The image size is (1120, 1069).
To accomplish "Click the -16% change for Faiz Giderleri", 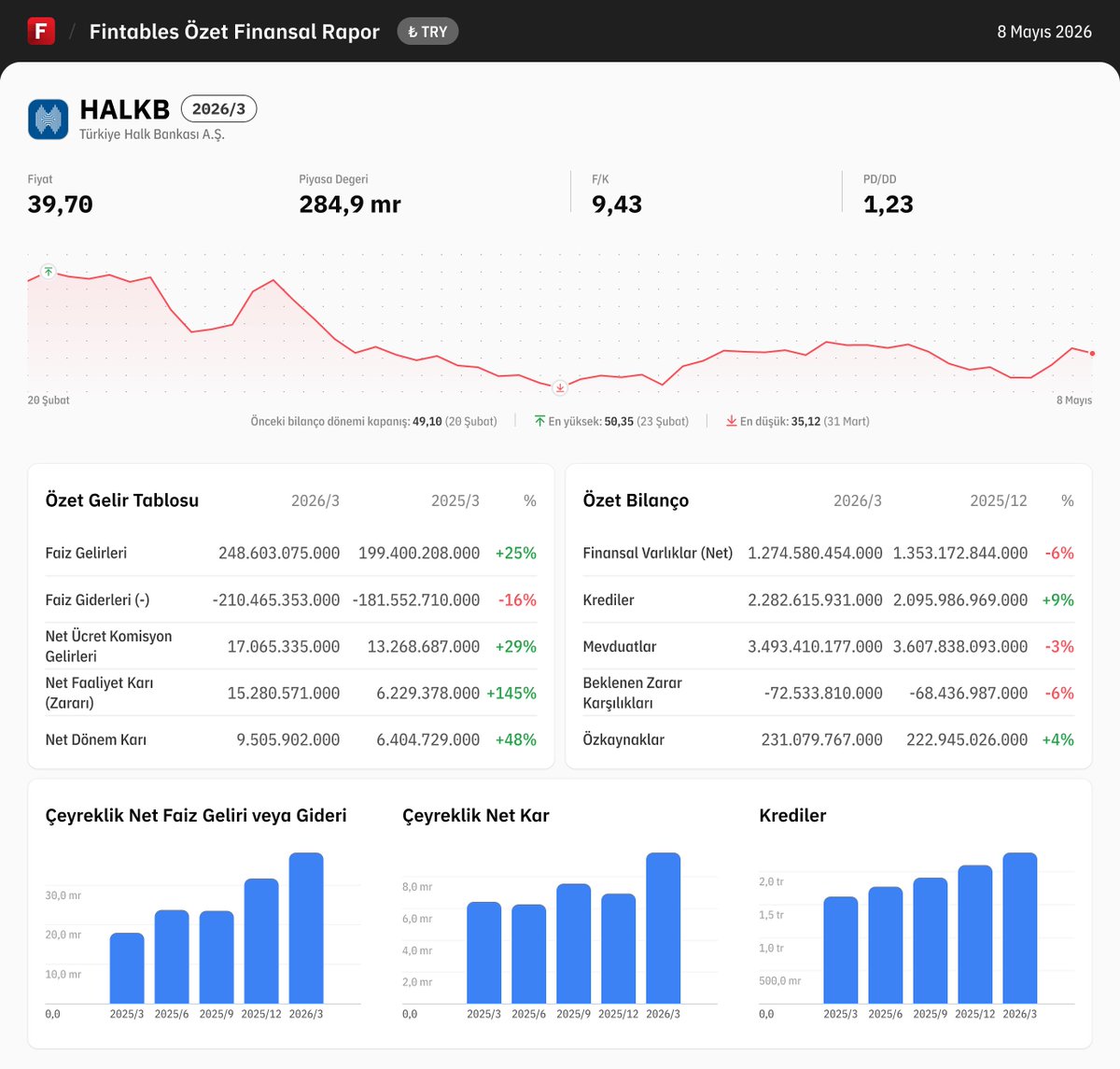I will pos(517,599).
